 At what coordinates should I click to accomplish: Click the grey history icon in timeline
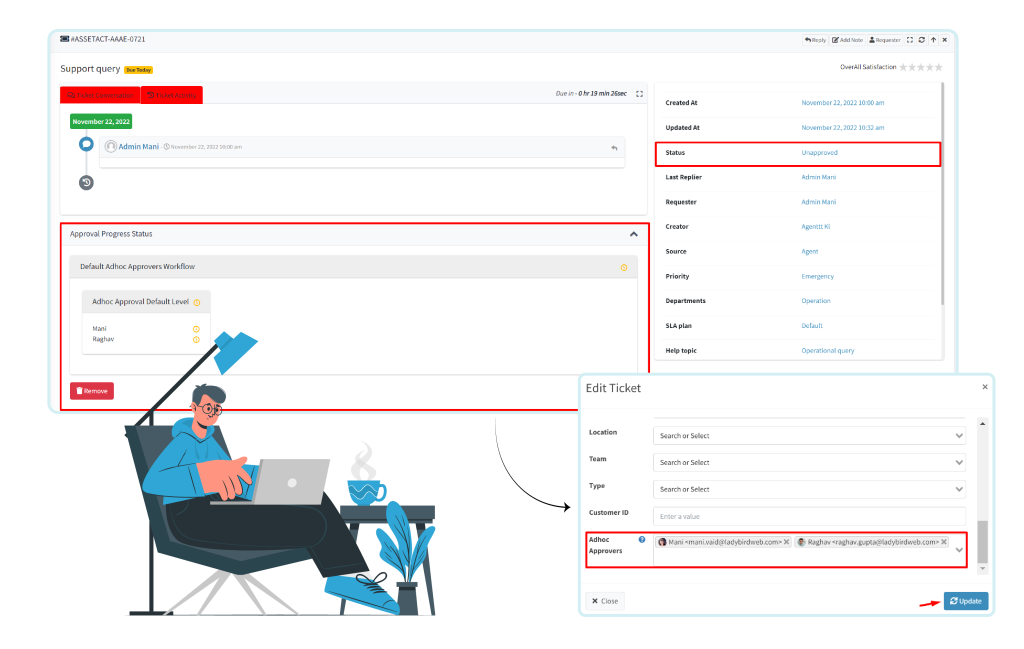pos(86,182)
